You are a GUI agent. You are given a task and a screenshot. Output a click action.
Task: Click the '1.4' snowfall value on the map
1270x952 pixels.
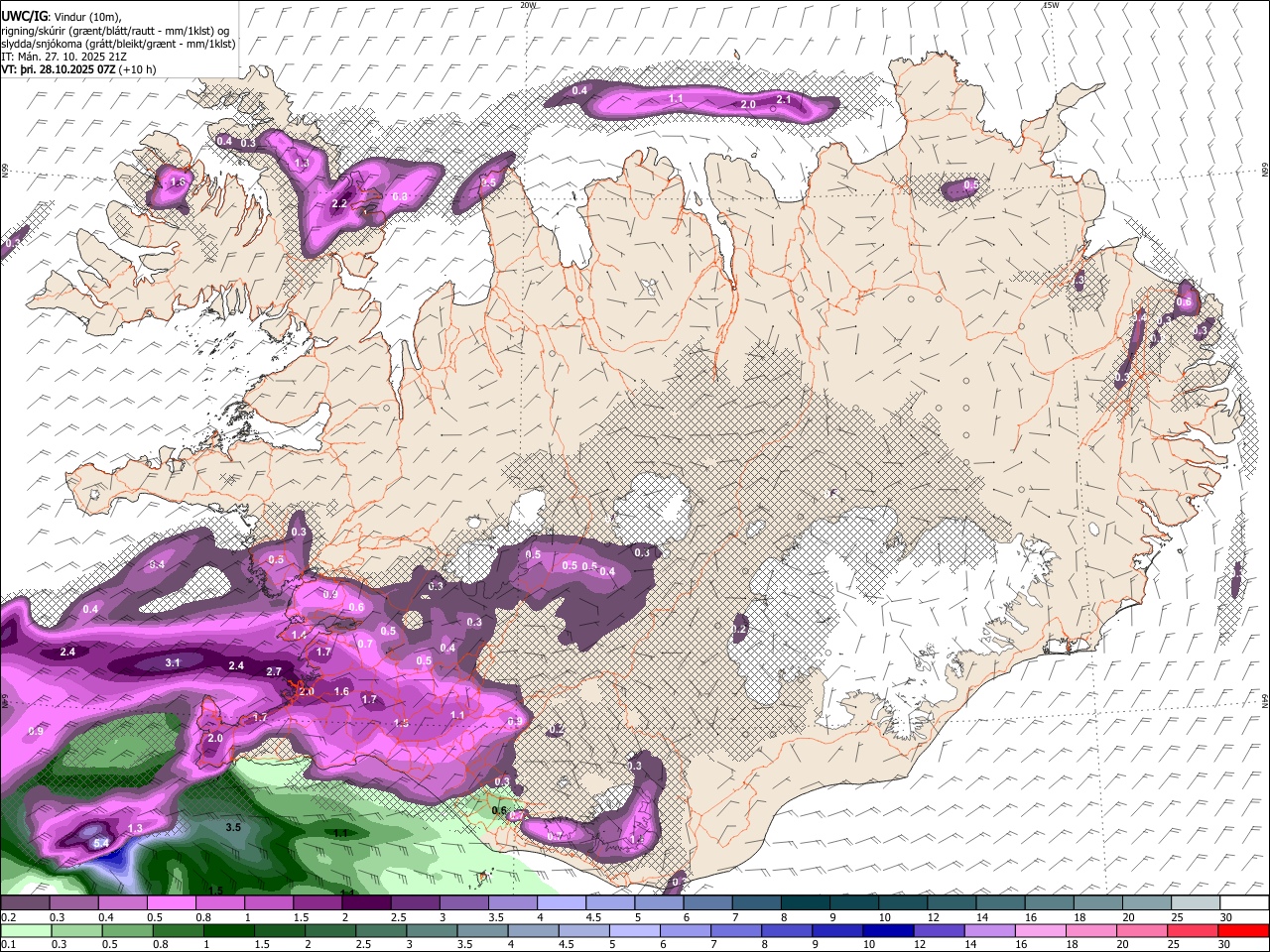[299, 634]
